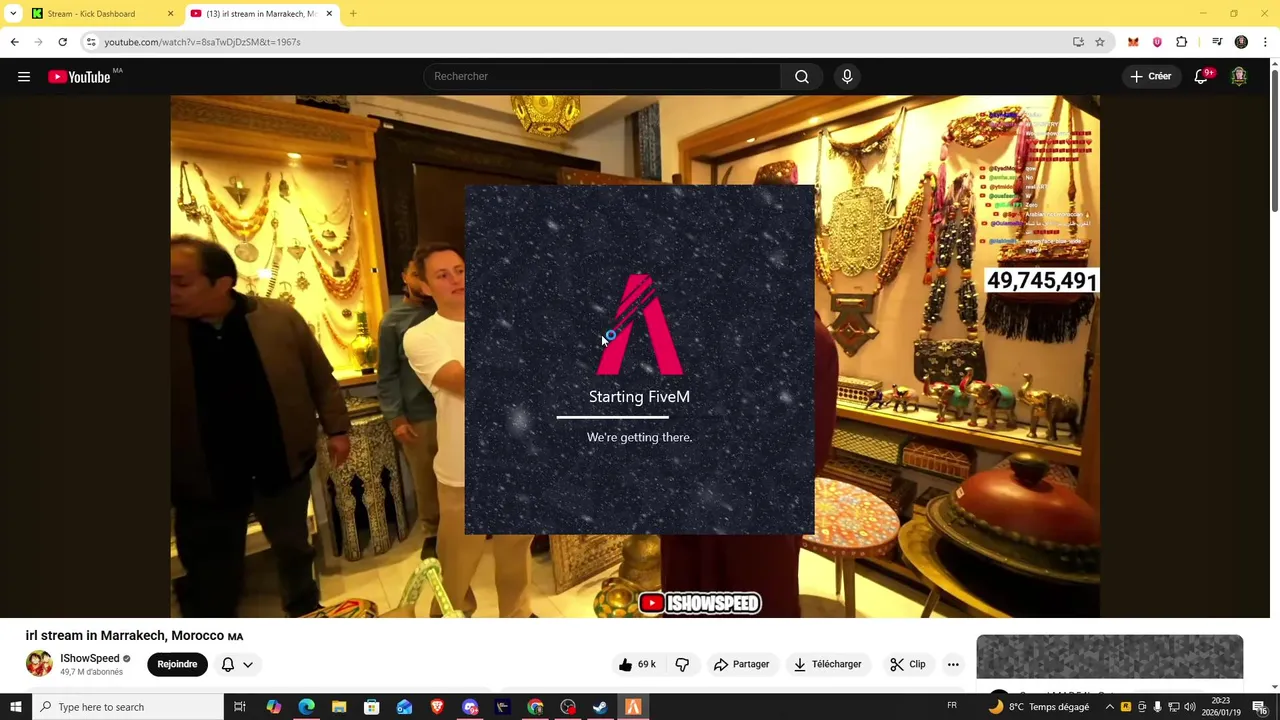Go to YouTube home via logo
This screenshot has height=720, width=1280.
pyautogui.click(x=80, y=77)
